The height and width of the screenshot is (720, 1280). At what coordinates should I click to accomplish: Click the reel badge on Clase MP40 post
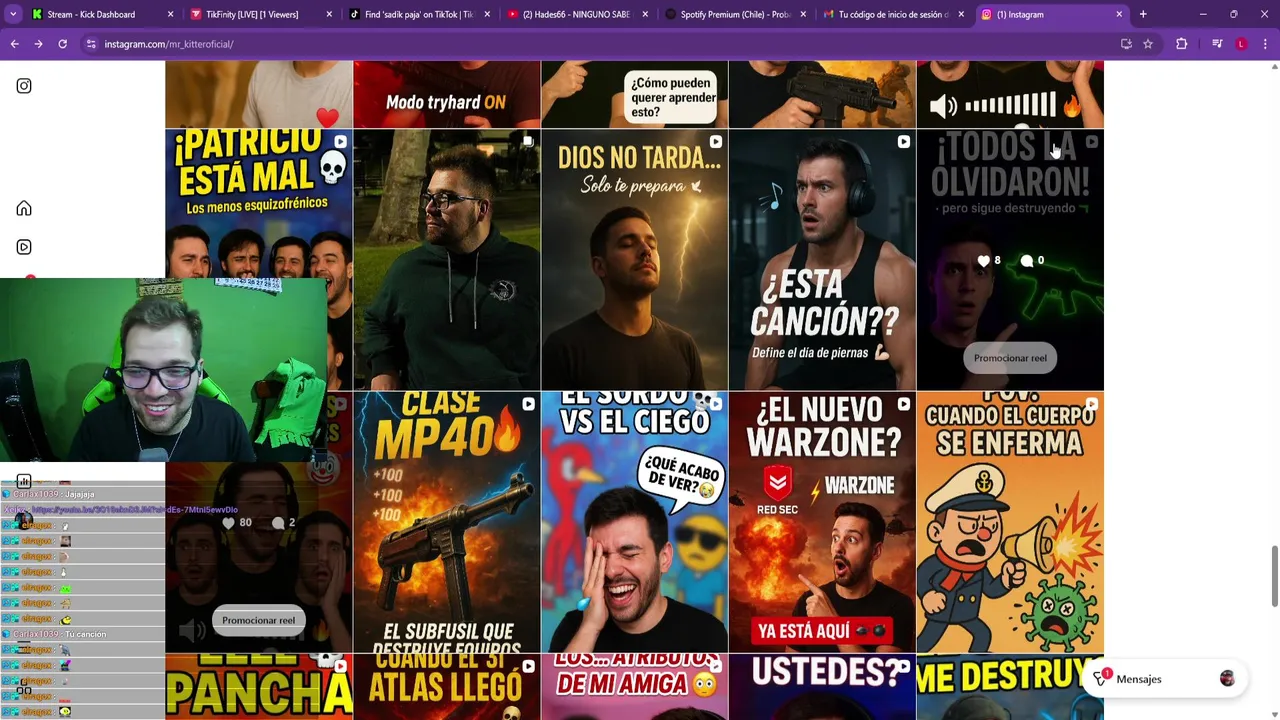[x=528, y=404]
